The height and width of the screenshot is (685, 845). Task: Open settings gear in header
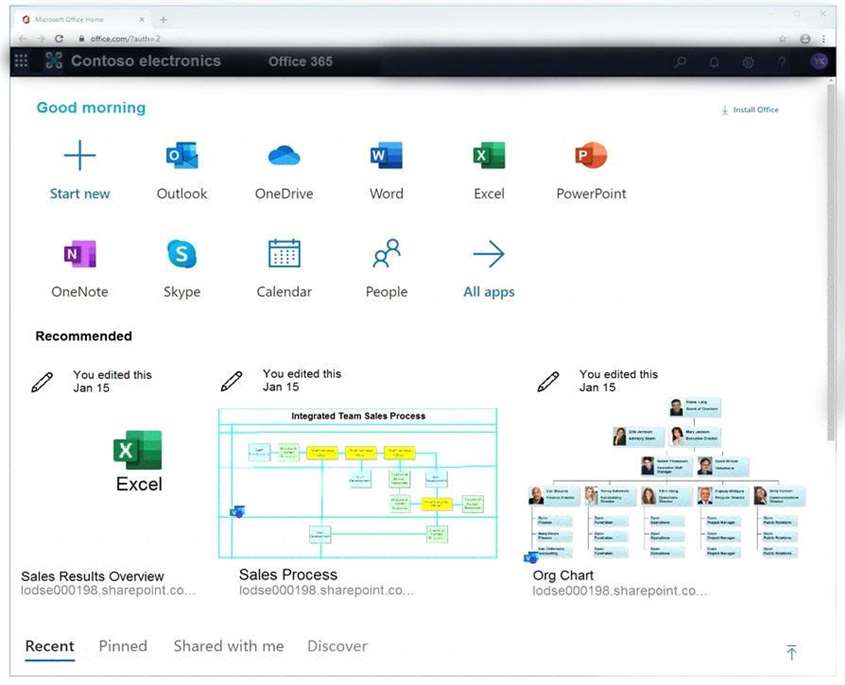point(748,62)
